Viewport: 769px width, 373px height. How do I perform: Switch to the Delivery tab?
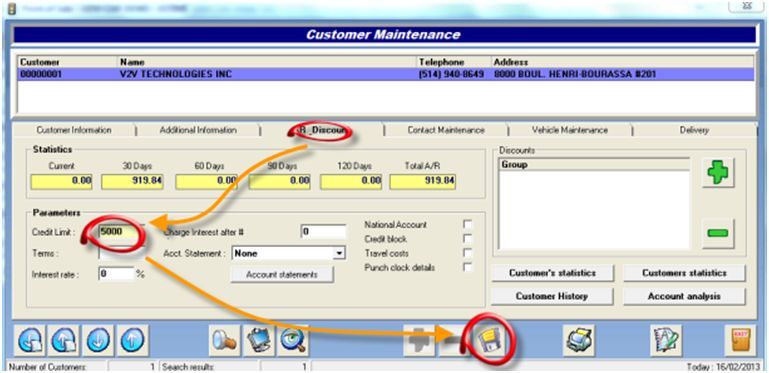point(694,130)
